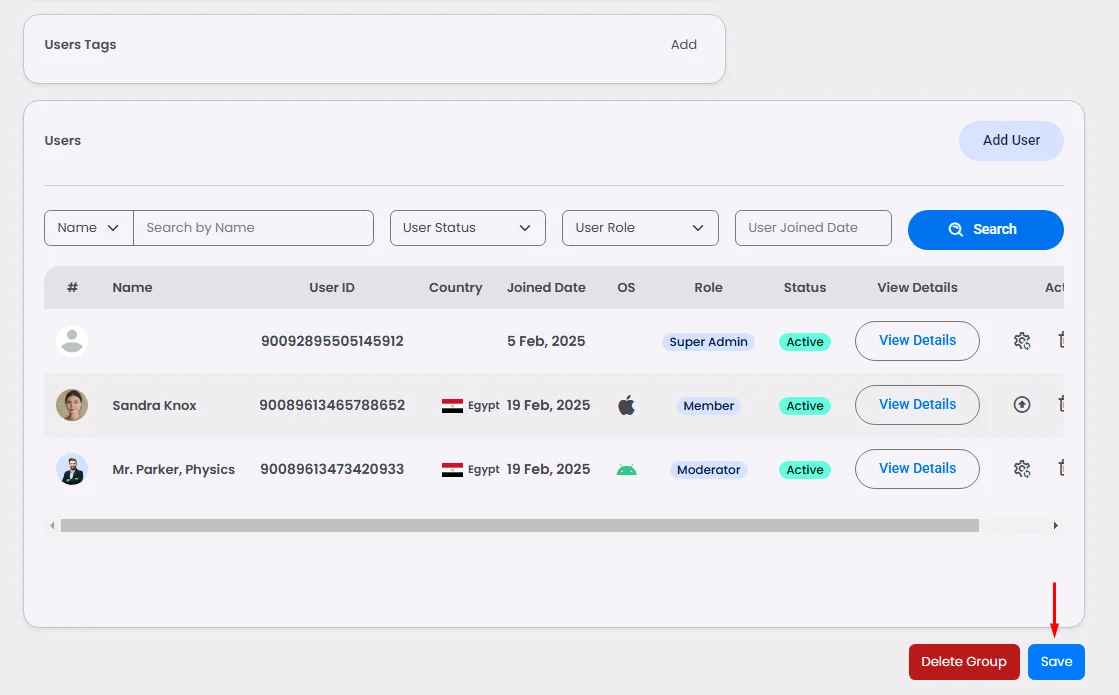Viewport: 1119px width, 695px height.
Task: Click the promote arrow icon for Sandra Knox
Action: coord(1021,405)
